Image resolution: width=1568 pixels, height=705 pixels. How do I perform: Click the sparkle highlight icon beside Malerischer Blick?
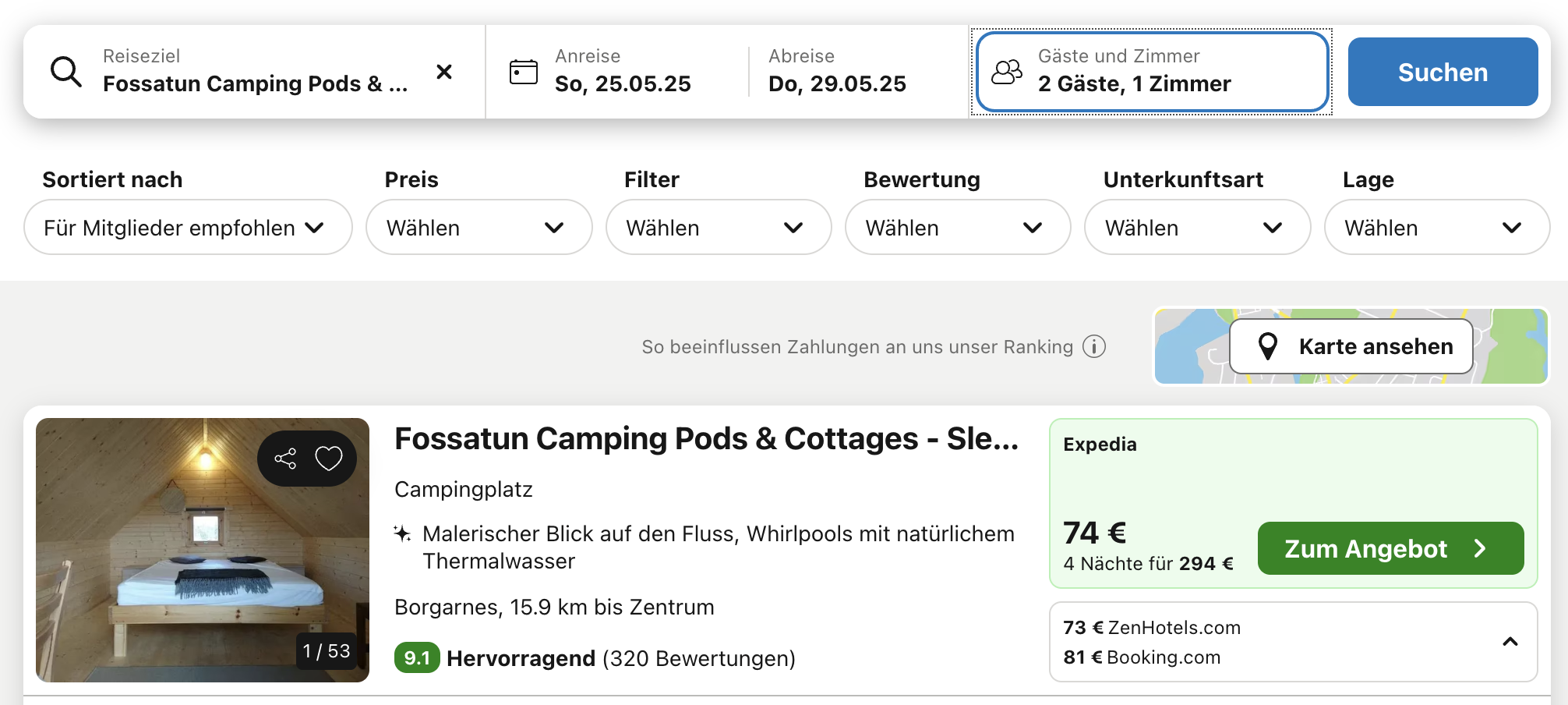402,534
